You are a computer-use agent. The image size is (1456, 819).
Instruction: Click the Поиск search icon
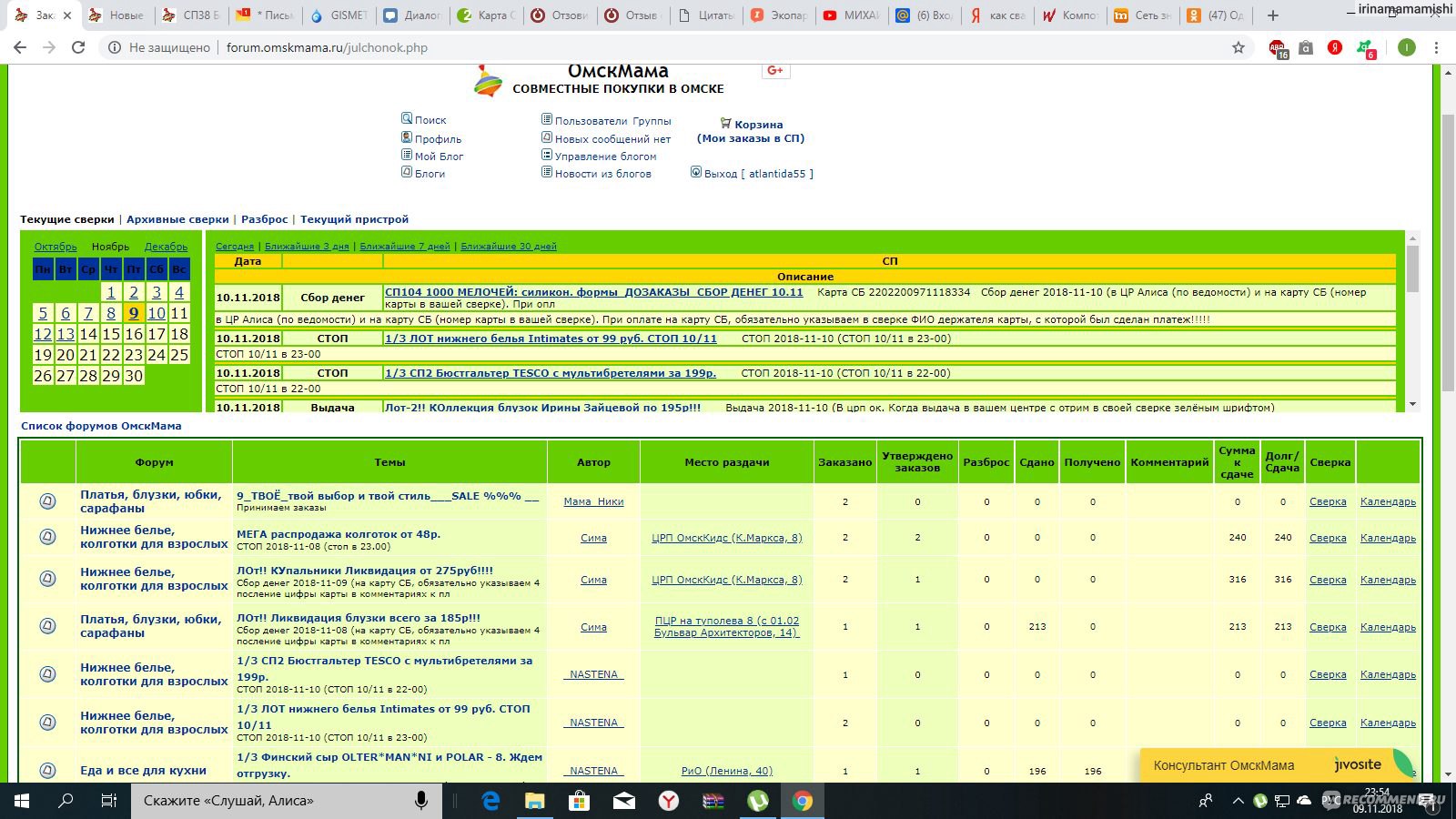(x=407, y=118)
